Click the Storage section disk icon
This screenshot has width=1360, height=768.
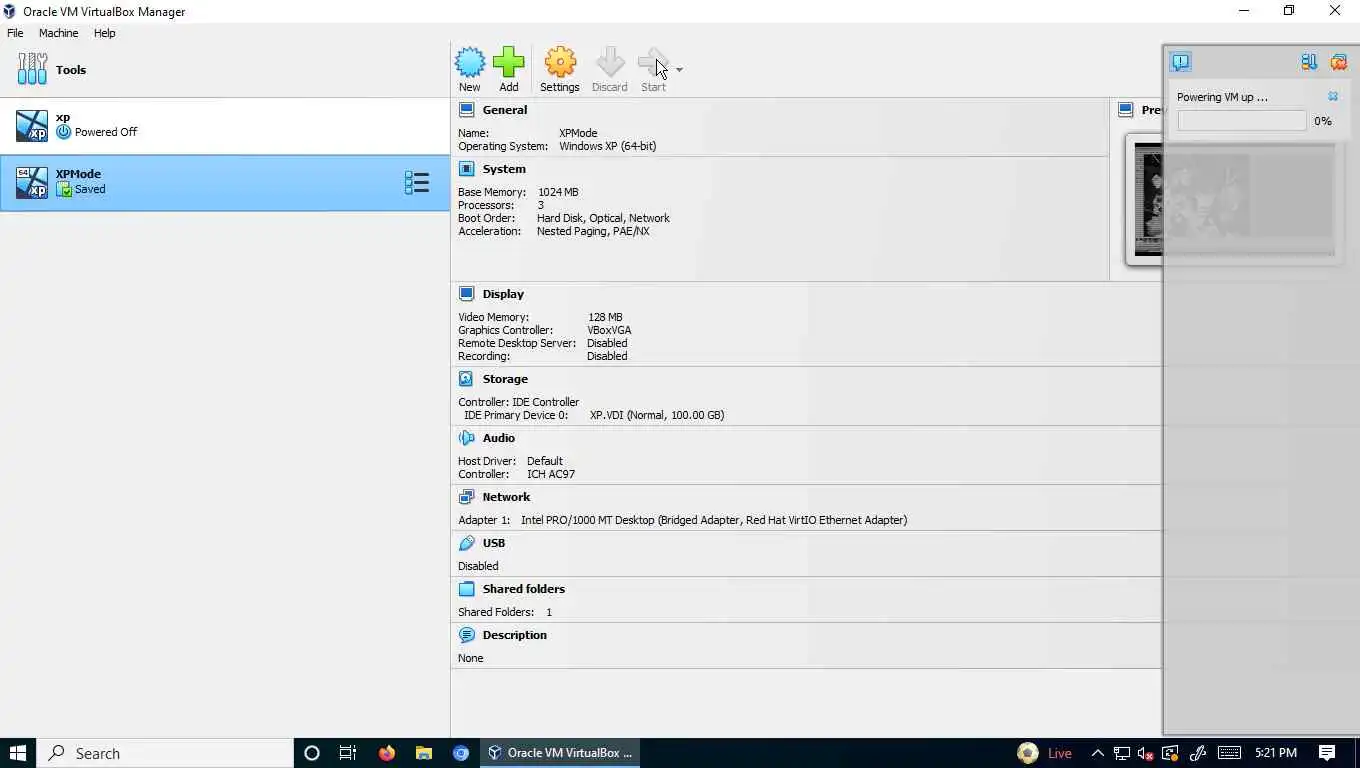click(x=466, y=379)
